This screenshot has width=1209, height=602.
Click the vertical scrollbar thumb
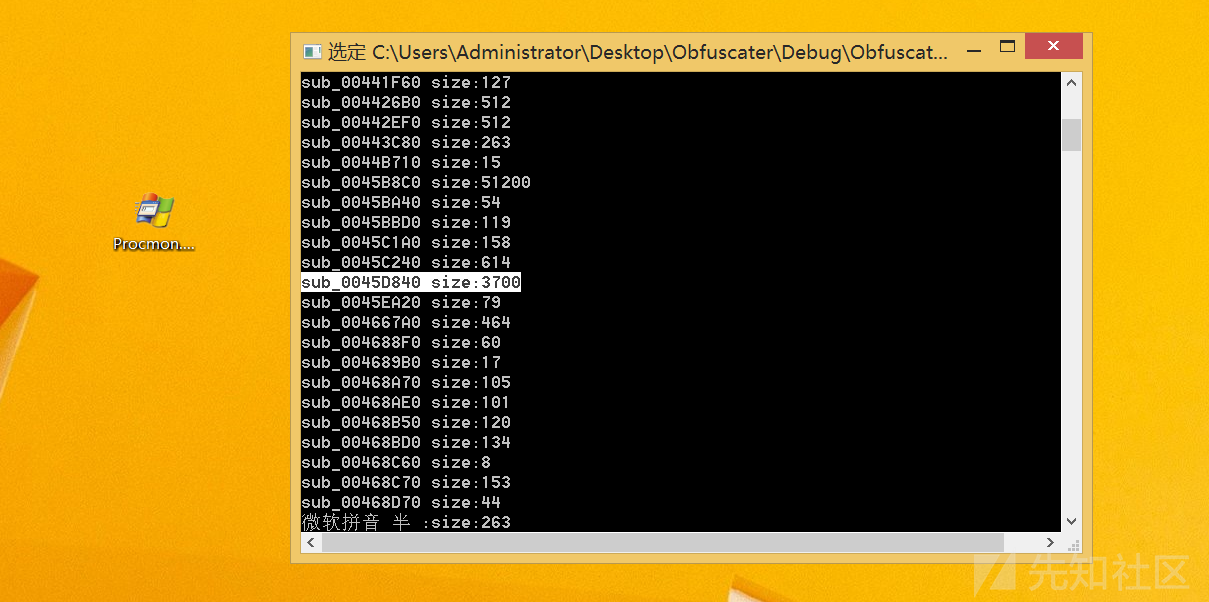tap(1071, 134)
